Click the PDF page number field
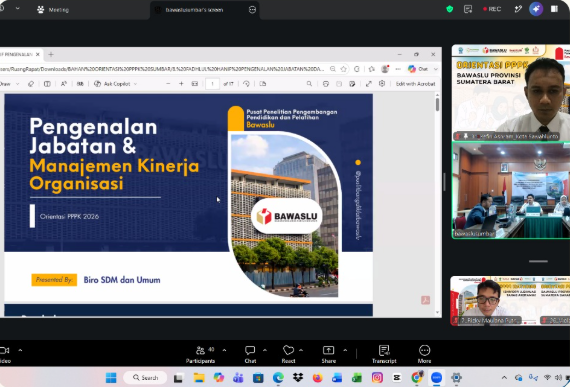 212,84
